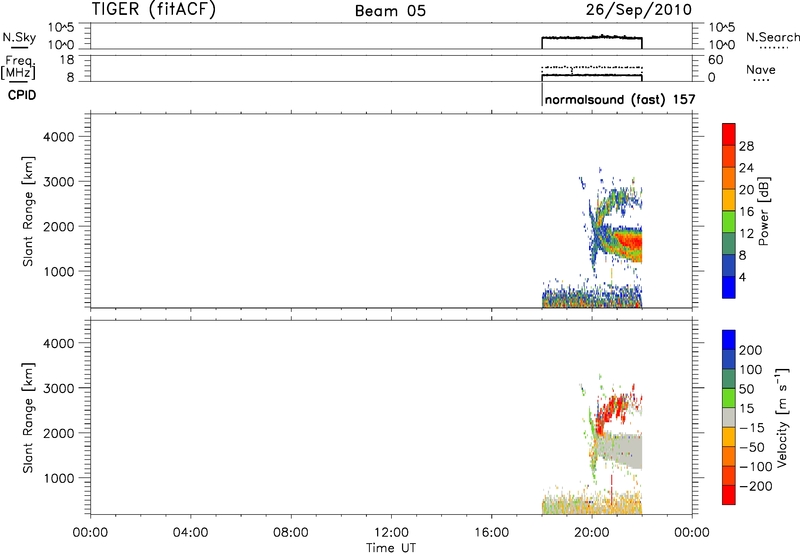Screen dimensions: 800x554
Task: Click the 'TIGER (fitACF)' title text
Action: point(154,9)
